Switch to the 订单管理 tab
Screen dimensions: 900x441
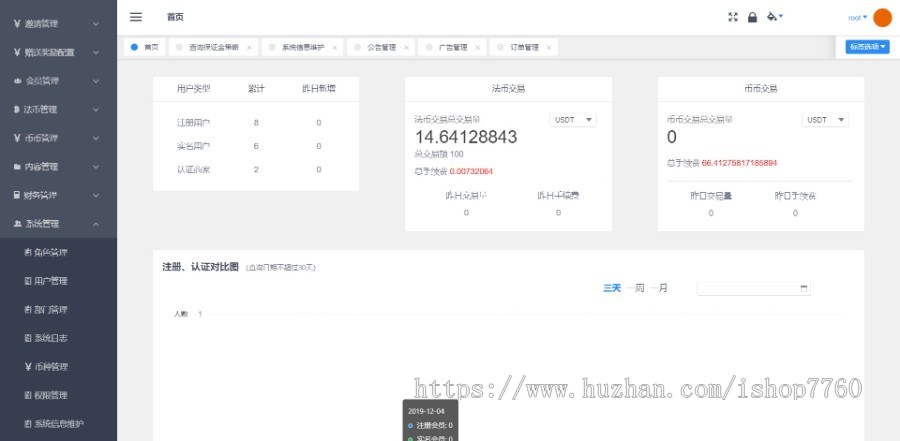524,48
